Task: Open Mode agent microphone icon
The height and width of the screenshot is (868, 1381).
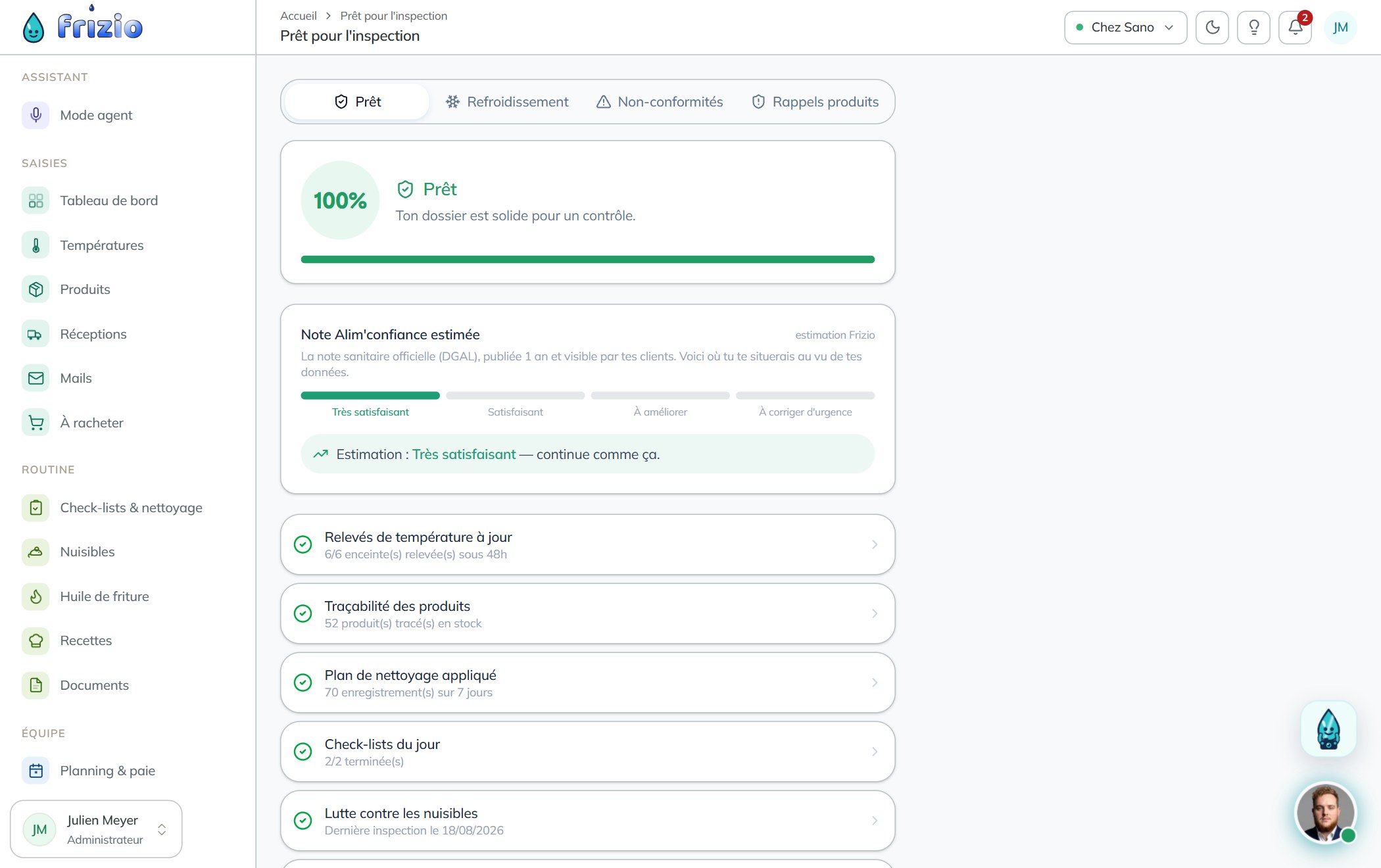Action: point(36,115)
